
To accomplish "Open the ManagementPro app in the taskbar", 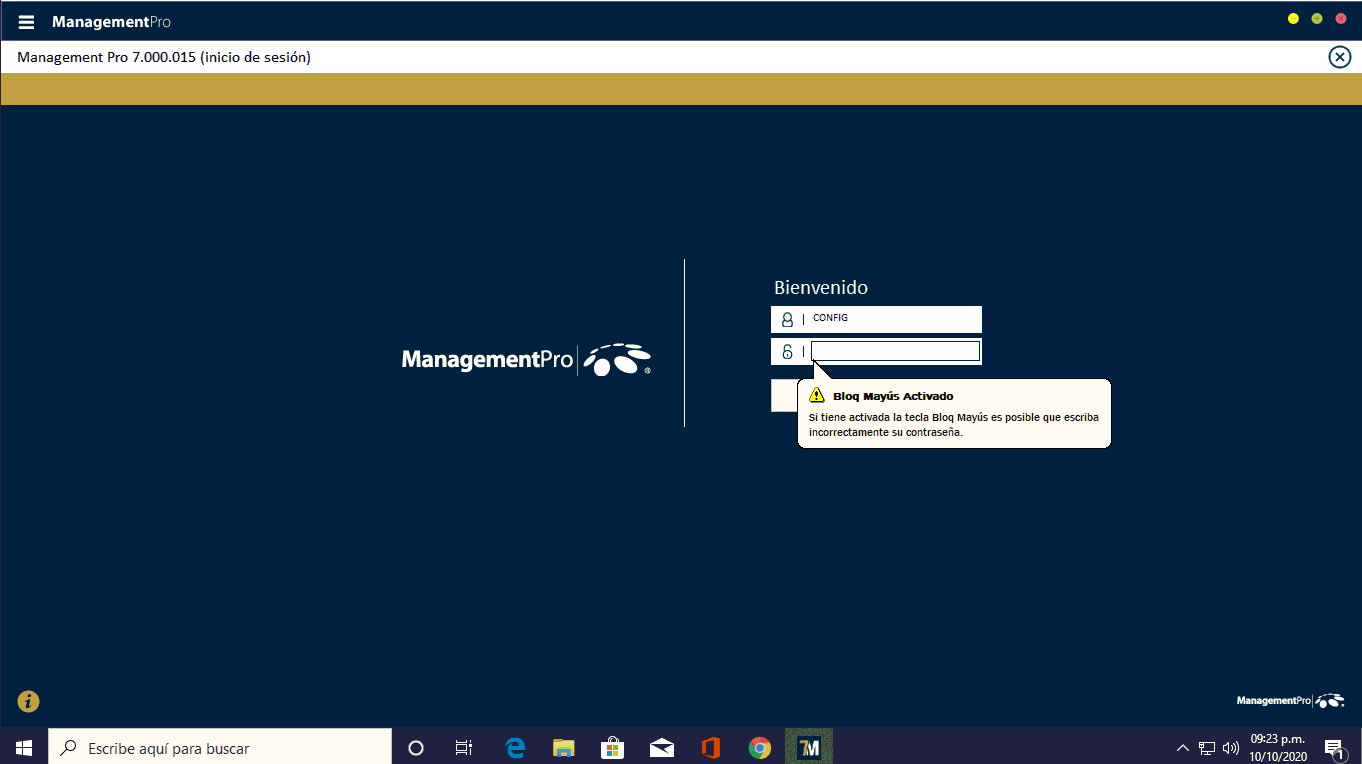I will 809,748.
